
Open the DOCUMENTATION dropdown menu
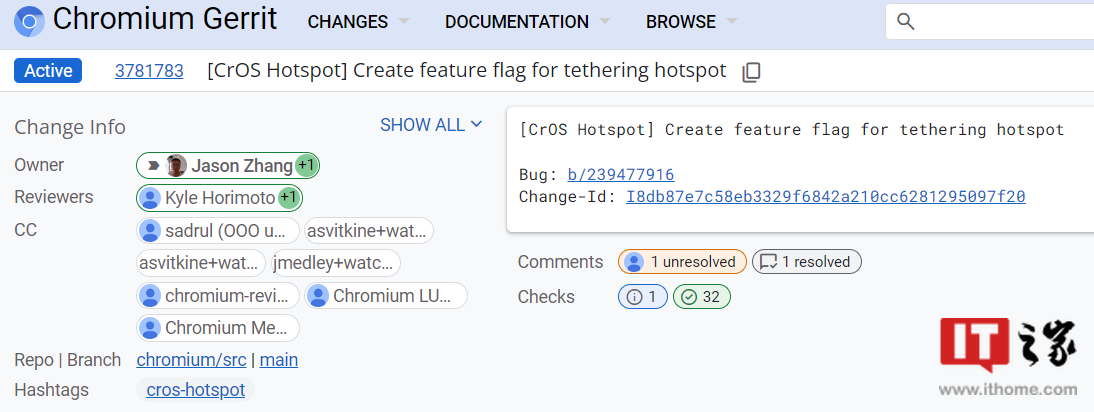pos(527,22)
